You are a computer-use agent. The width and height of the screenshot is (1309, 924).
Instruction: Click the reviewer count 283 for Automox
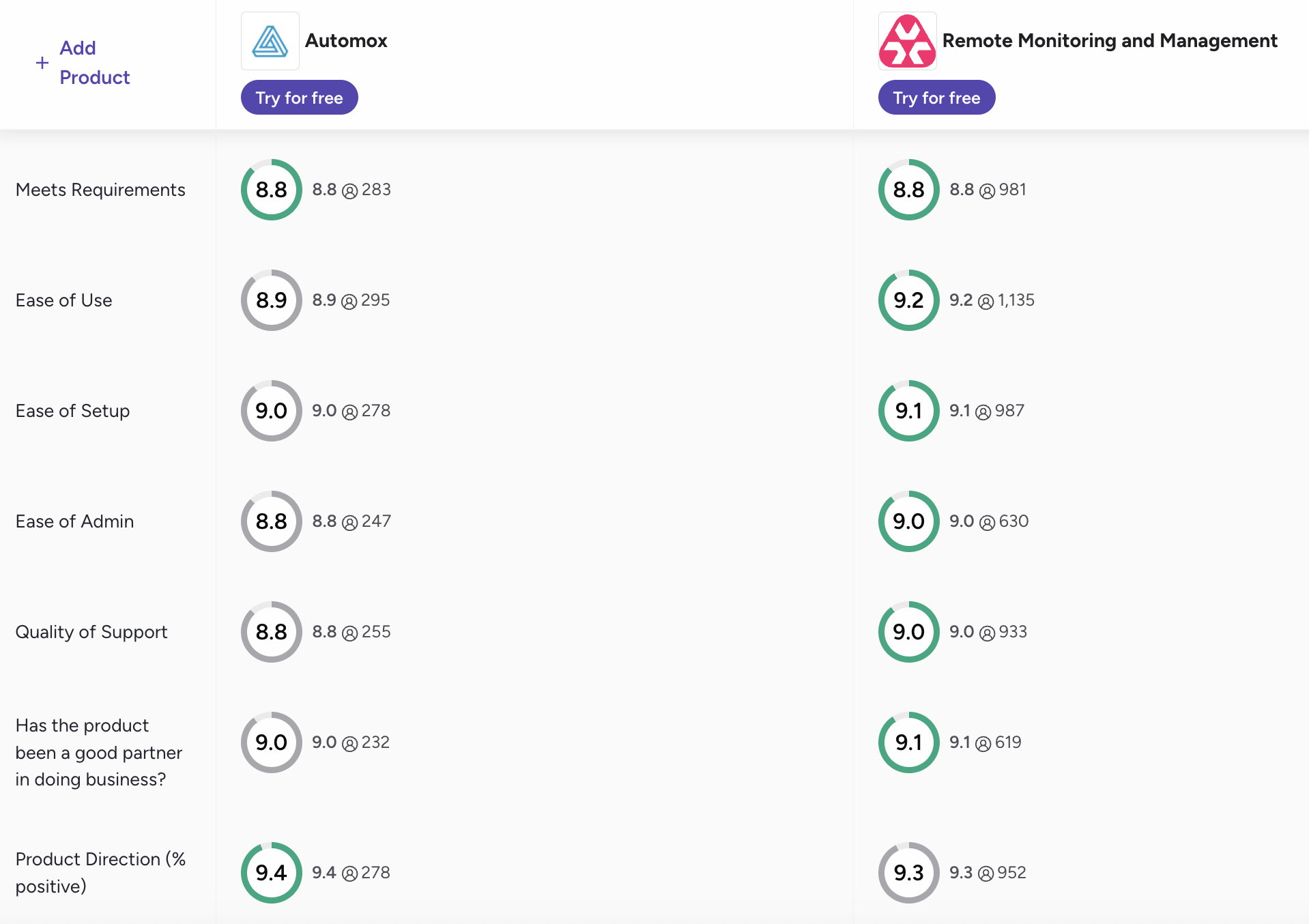(x=376, y=190)
